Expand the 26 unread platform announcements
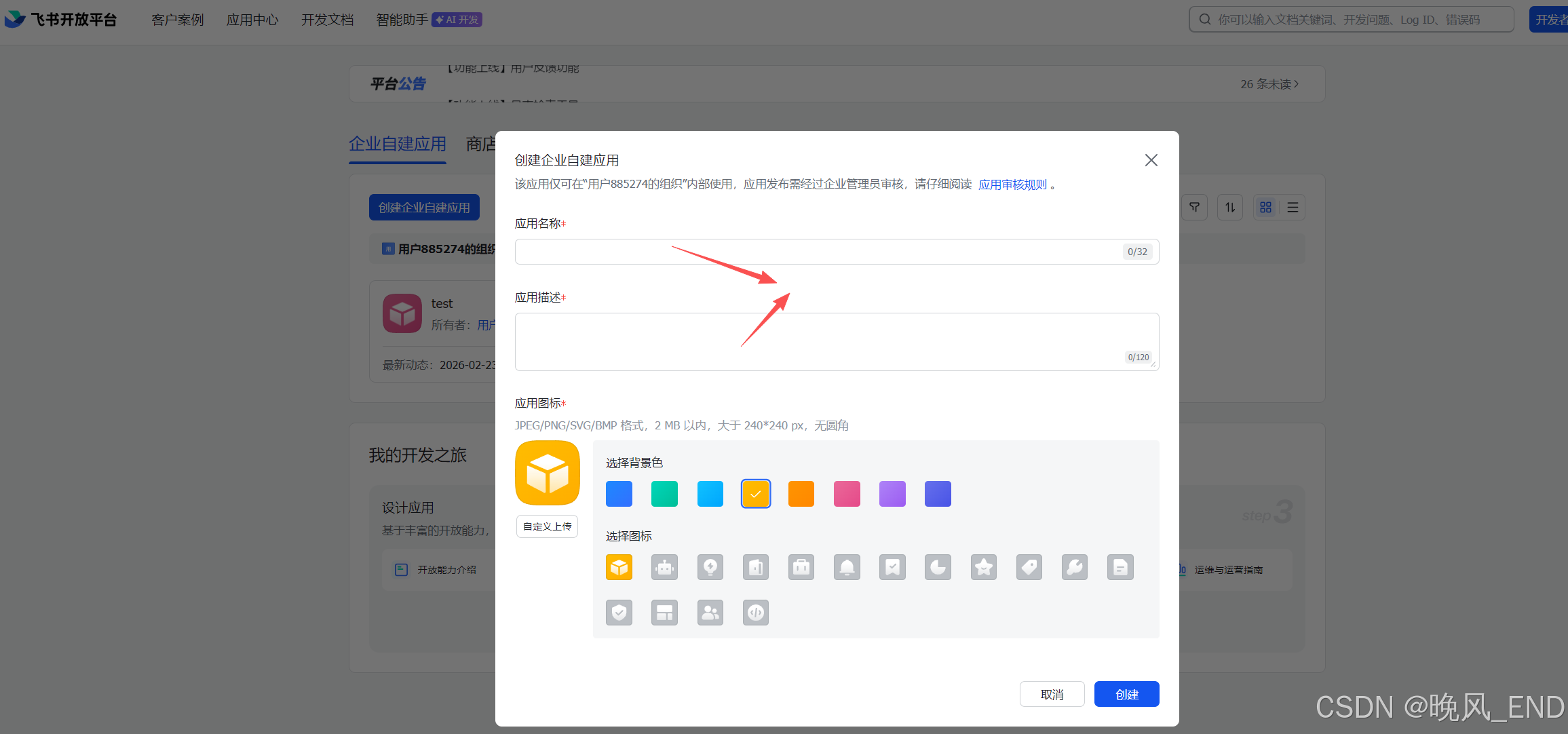 pos(1268,83)
